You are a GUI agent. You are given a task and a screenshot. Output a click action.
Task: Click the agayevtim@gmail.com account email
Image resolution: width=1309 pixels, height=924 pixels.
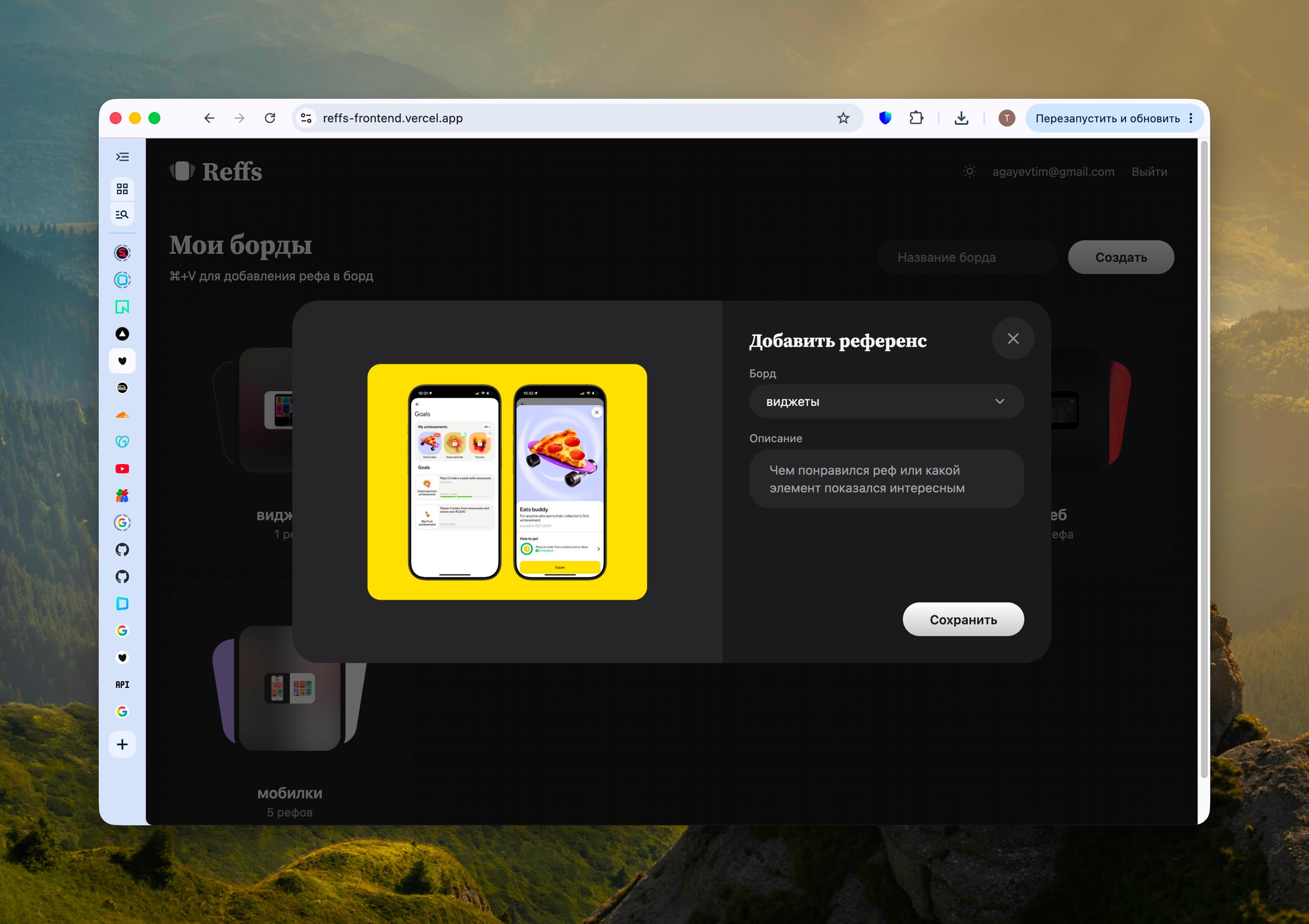point(1053,172)
